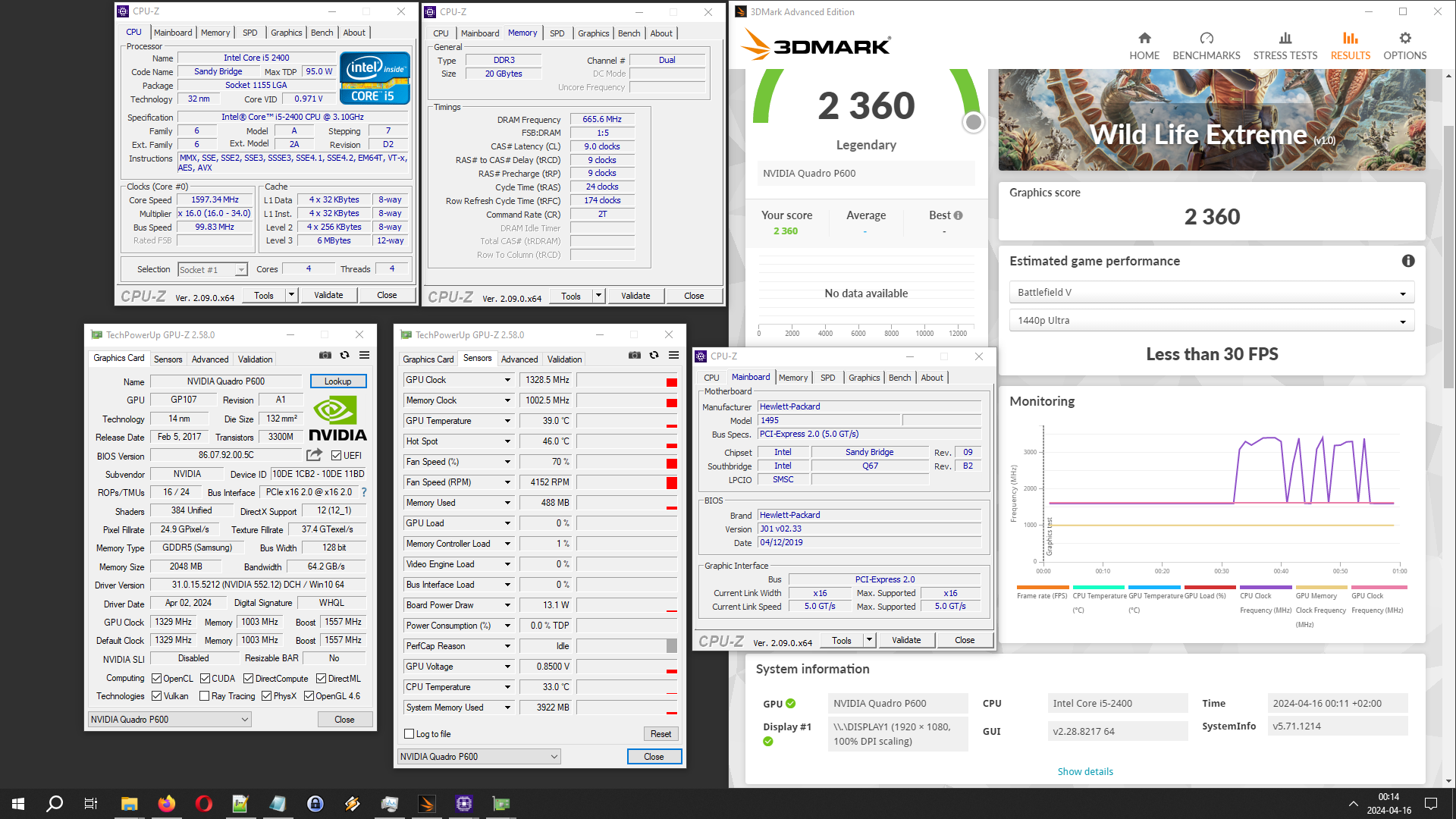Image resolution: width=1456 pixels, height=819 pixels.
Task: Toggle OpenCL checkbox
Action: (156, 679)
